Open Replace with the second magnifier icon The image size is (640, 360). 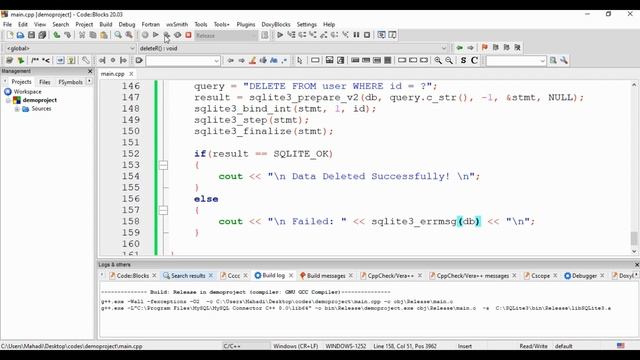(x=129, y=35)
